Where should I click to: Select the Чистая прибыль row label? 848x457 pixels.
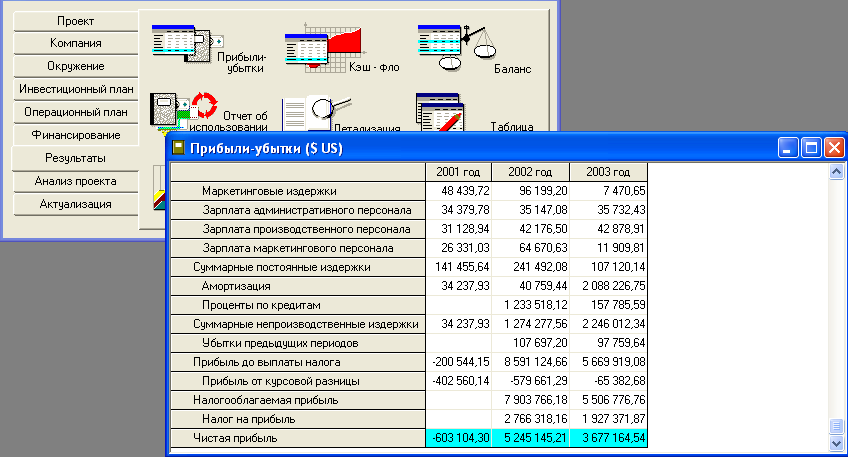pos(297,438)
